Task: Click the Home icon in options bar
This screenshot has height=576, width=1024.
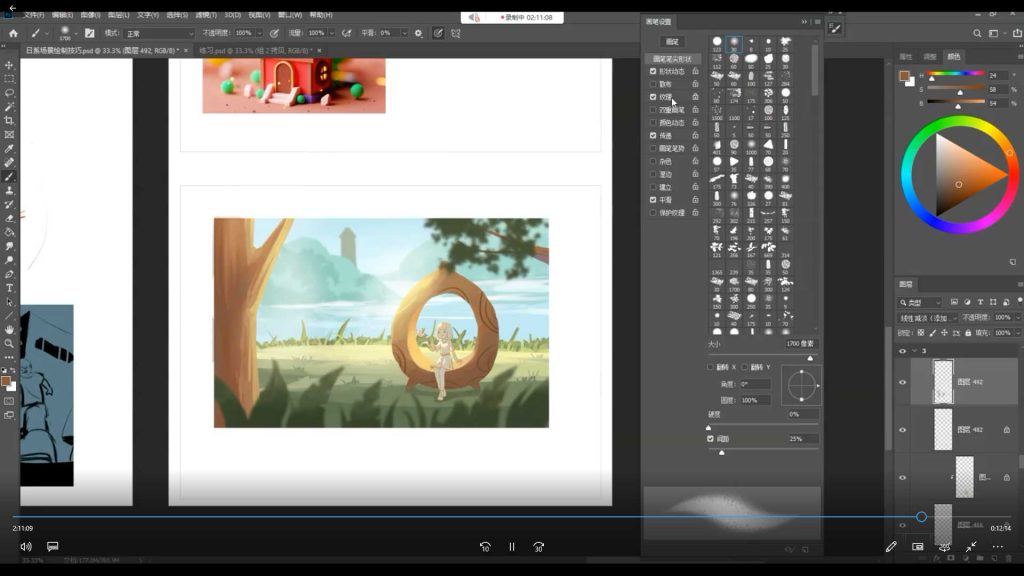Action: click(x=13, y=33)
